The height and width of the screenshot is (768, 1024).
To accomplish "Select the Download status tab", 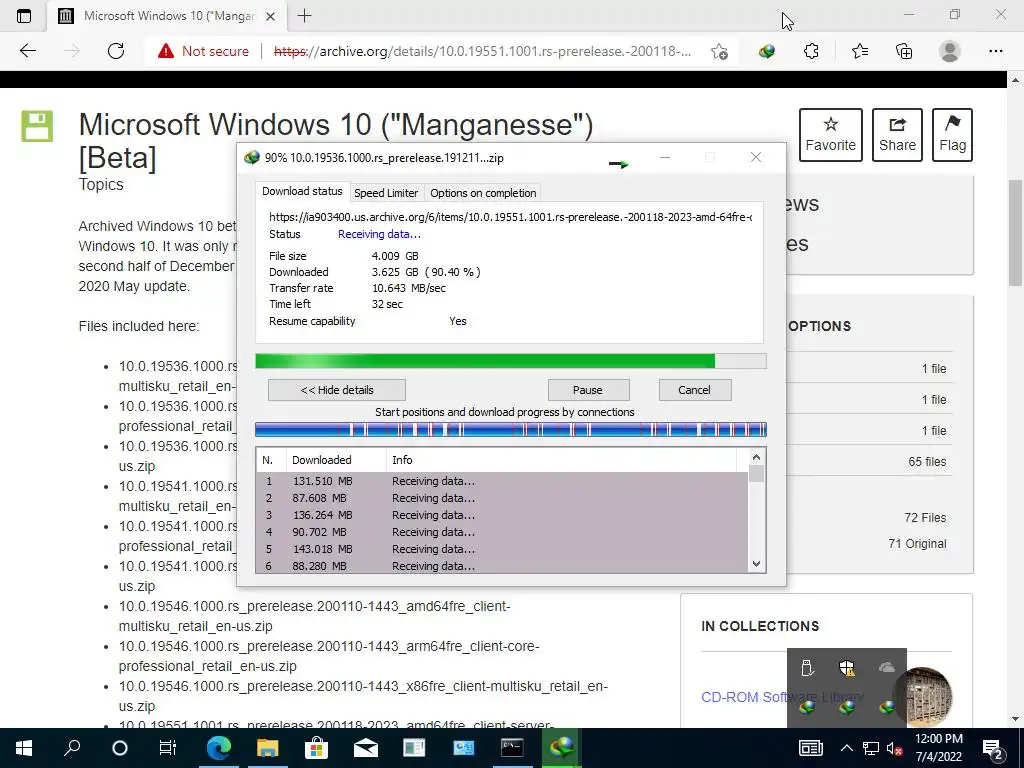I will tap(302, 191).
